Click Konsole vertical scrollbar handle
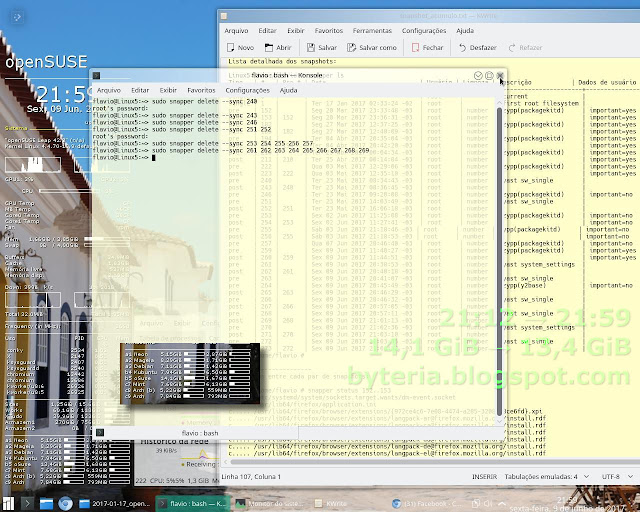The image size is (640, 512). 499,261
